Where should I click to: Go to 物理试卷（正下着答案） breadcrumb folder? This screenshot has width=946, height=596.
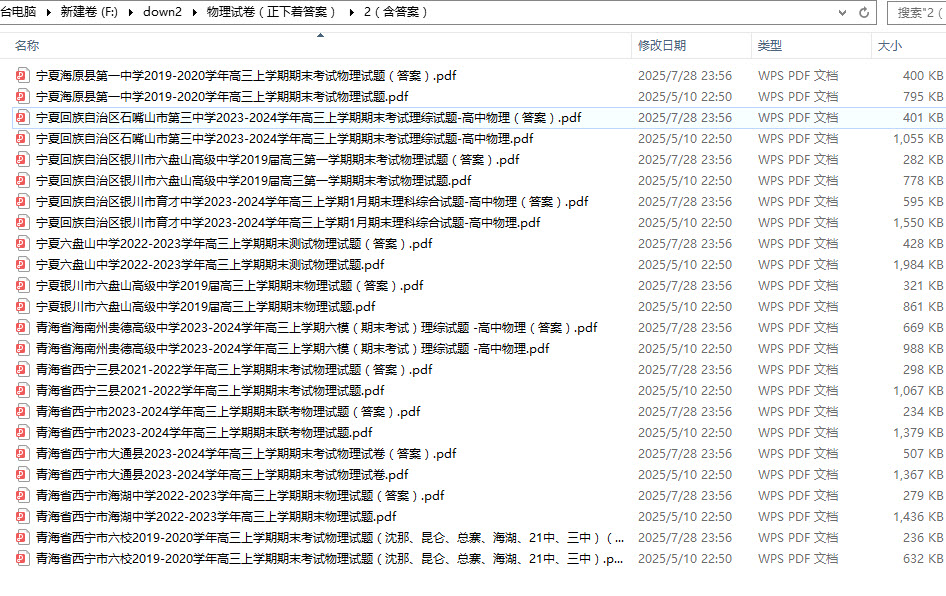pyautogui.click(x=270, y=12)
